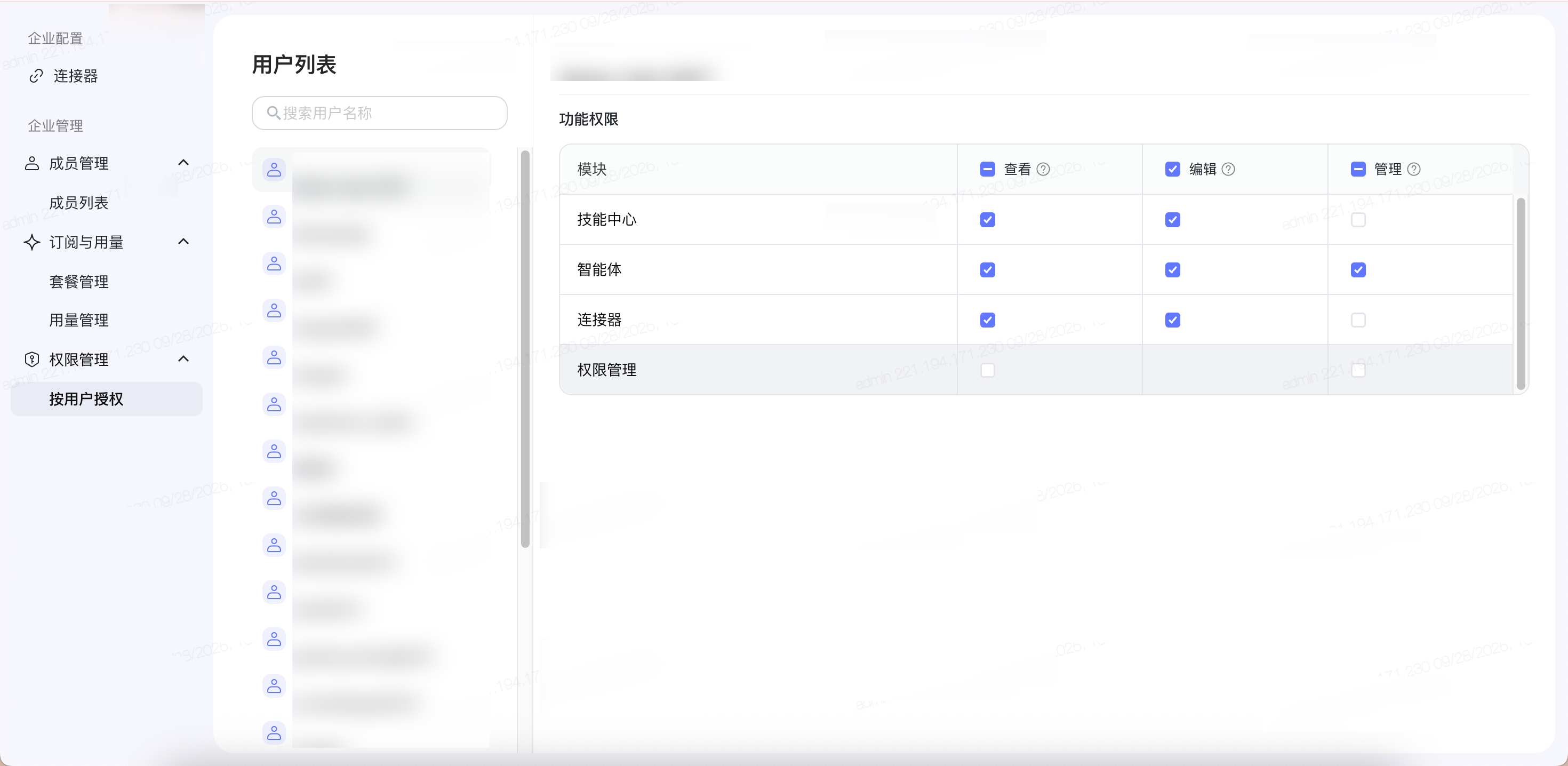Enable 管理 permission for 权限管理
This screenshot has height=766, width=1568.
click(x=1358, y=370)
